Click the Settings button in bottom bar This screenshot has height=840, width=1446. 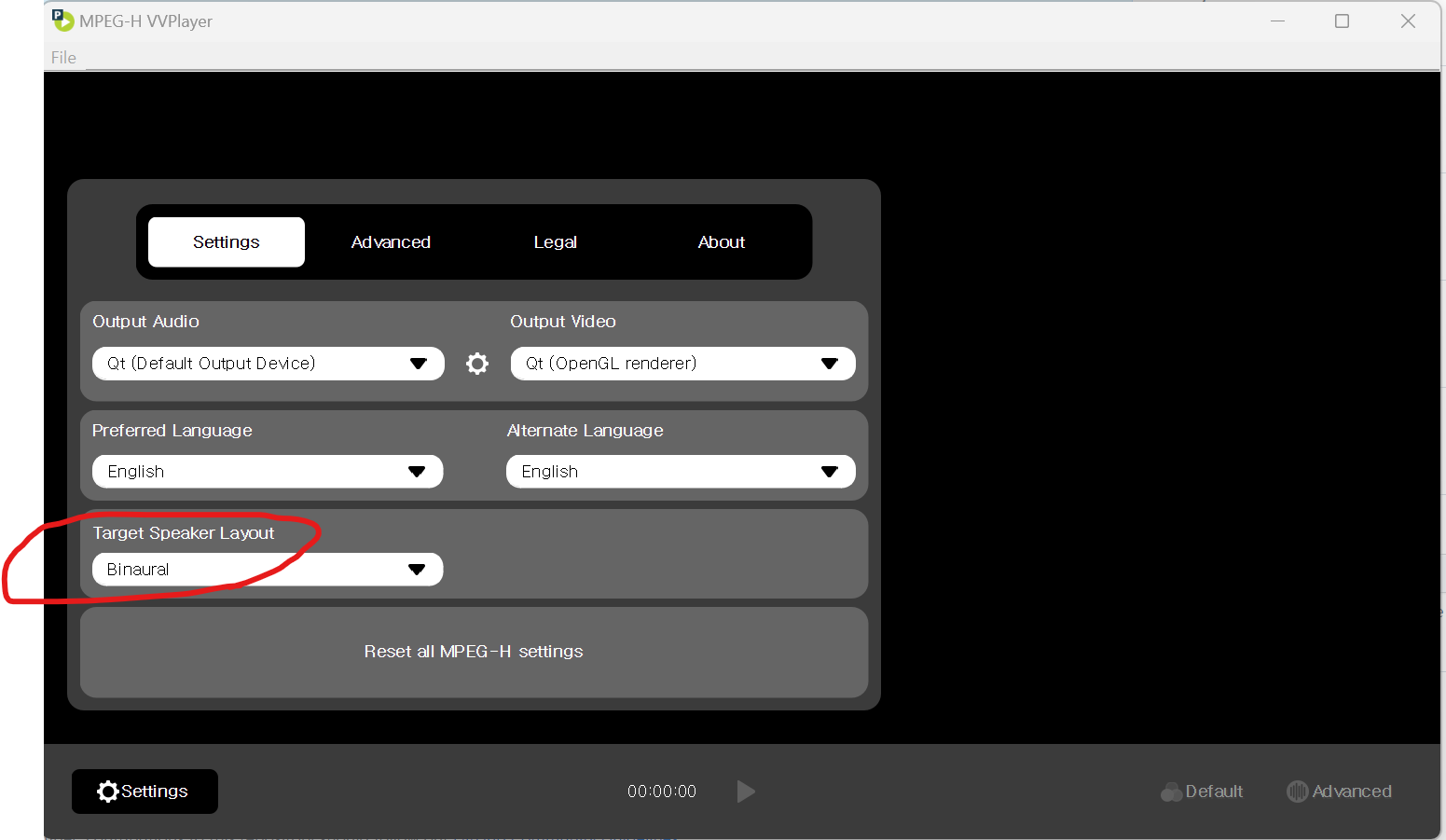(x=145, y=791)
